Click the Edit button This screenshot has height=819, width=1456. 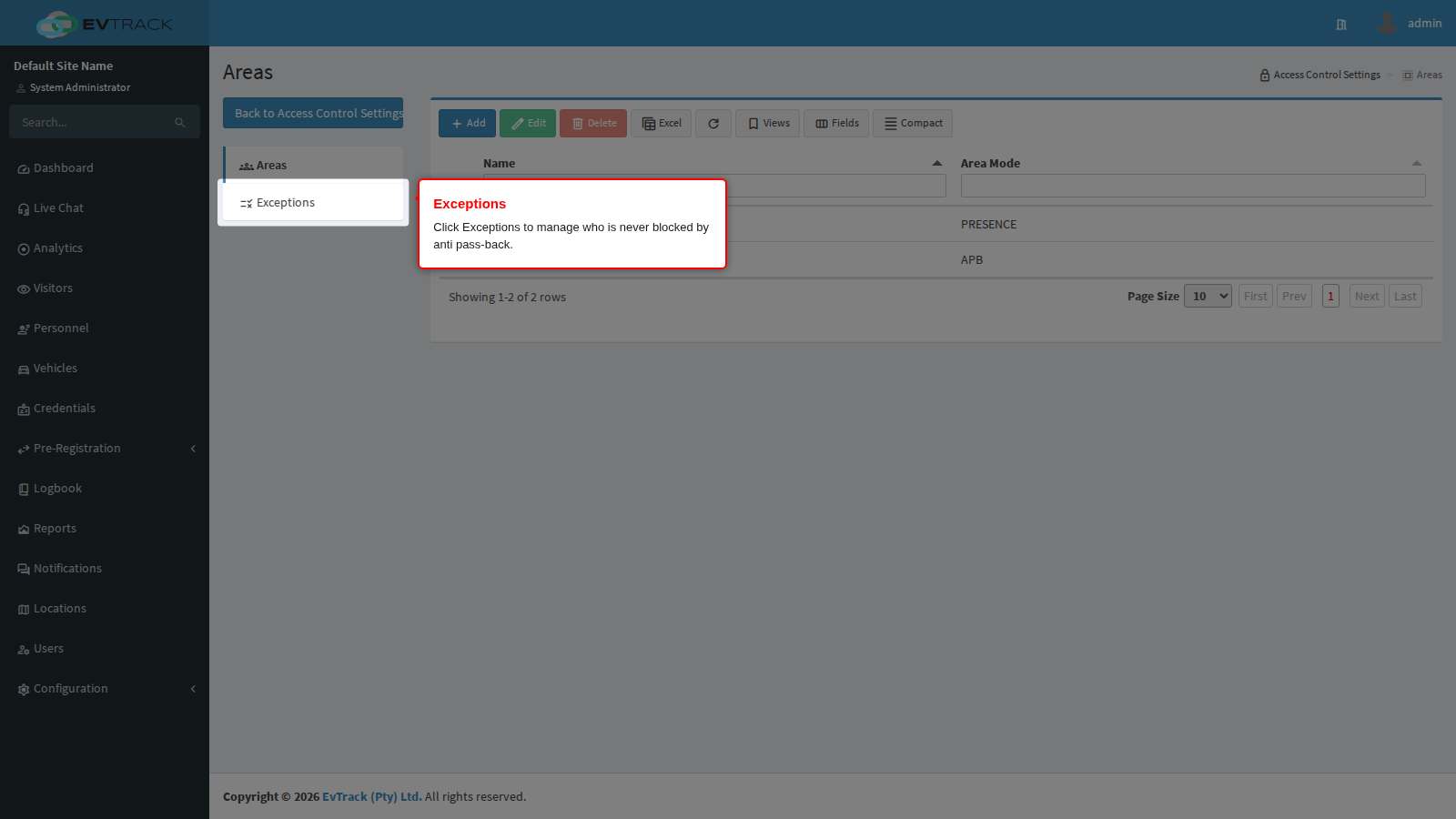(528, 123)
